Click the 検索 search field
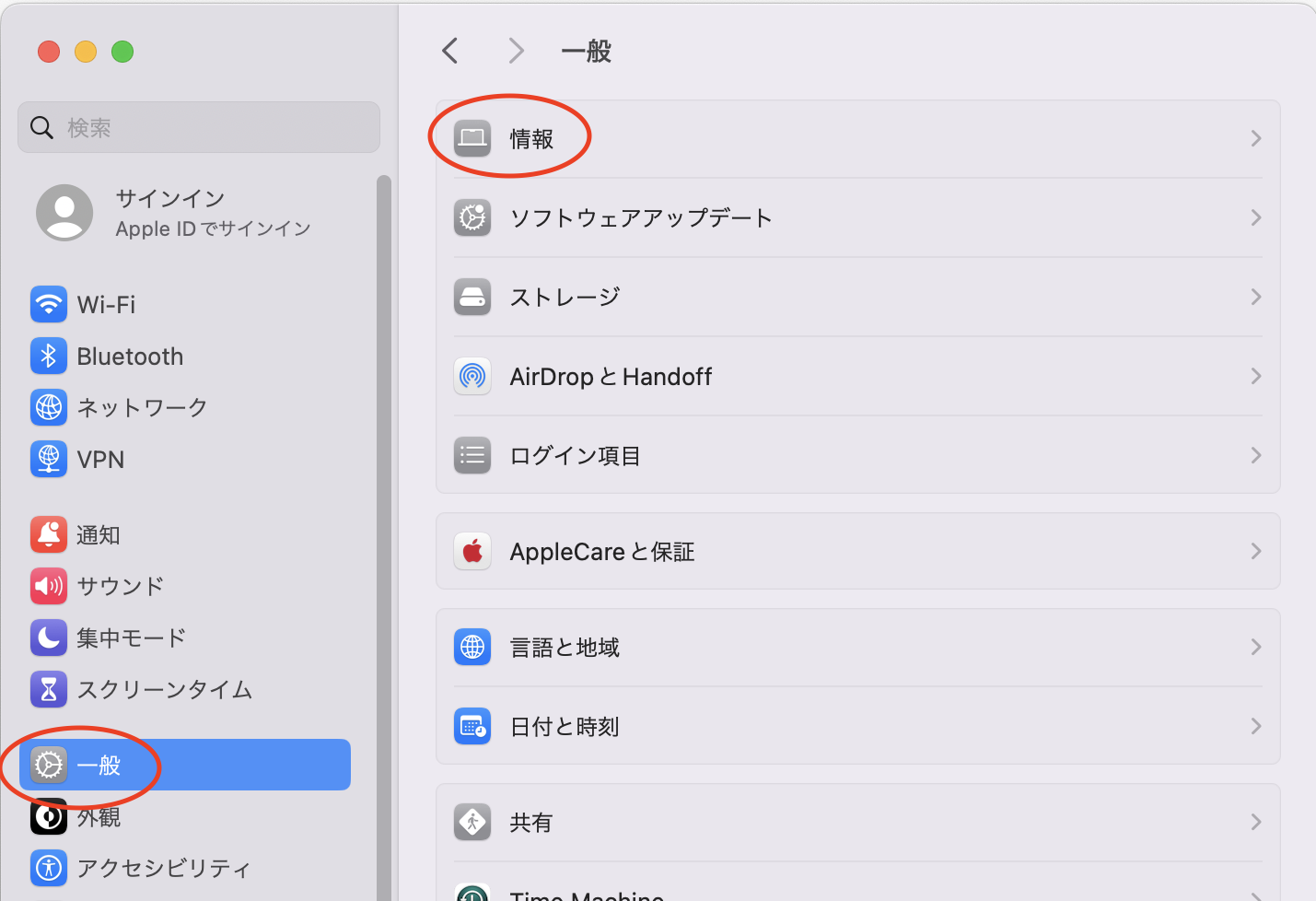 pos(199,127)
